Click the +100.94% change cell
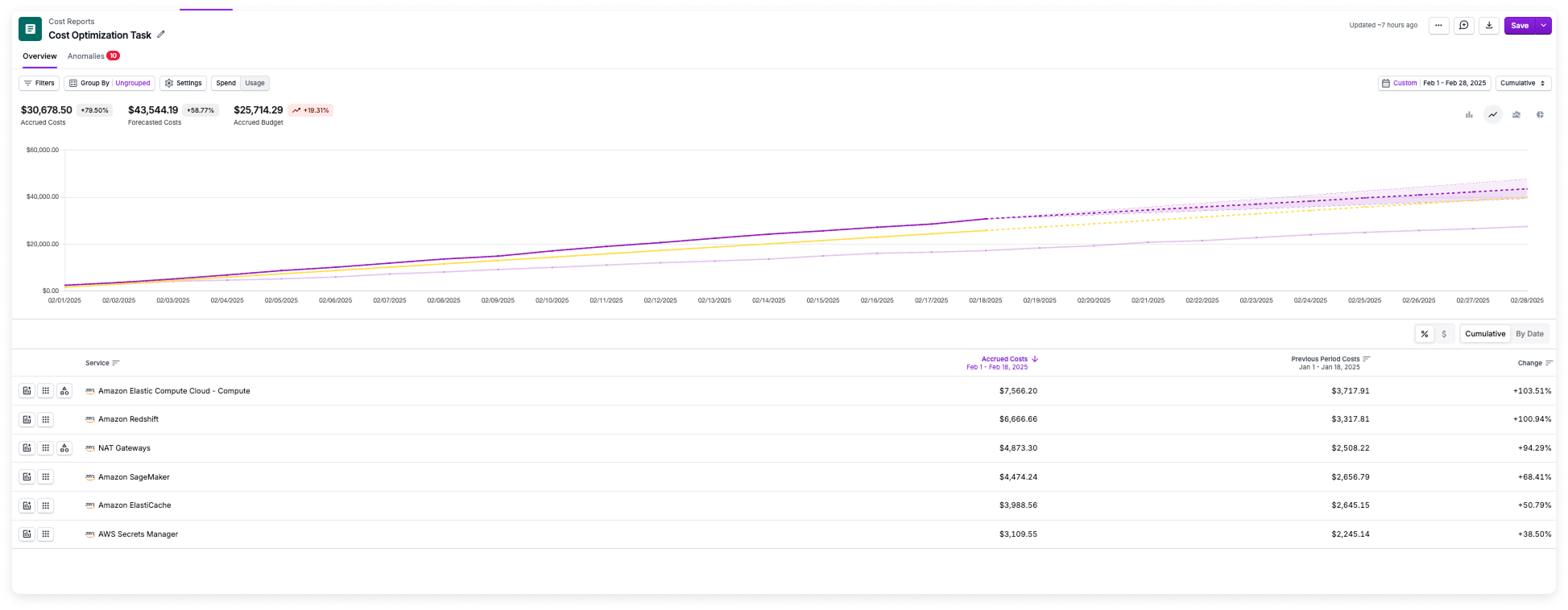Image resolution: width=1568 pixels, height=610 pixels. click(1532, 419)
